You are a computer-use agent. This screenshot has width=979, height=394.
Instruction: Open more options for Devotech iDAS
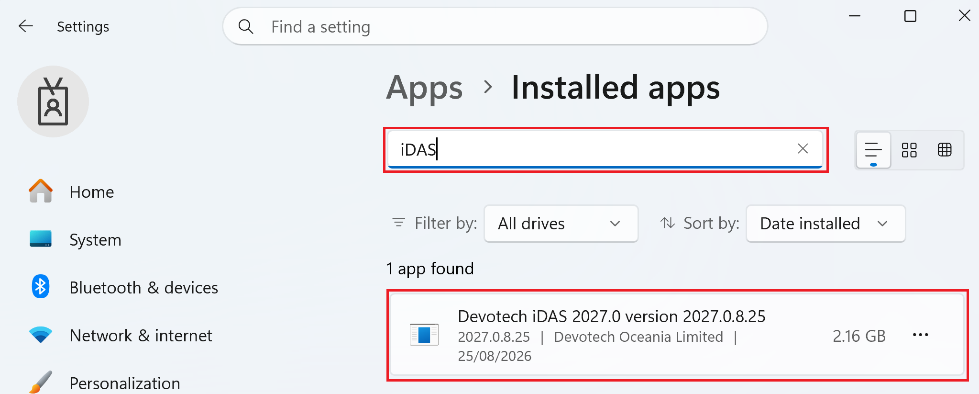[921, 335]
